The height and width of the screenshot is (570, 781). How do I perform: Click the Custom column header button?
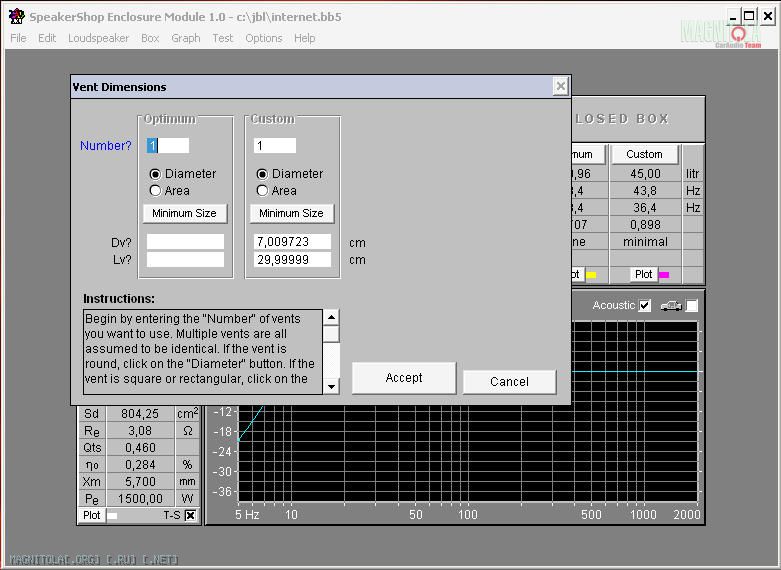pyautogui.click(x=645, y=154)
